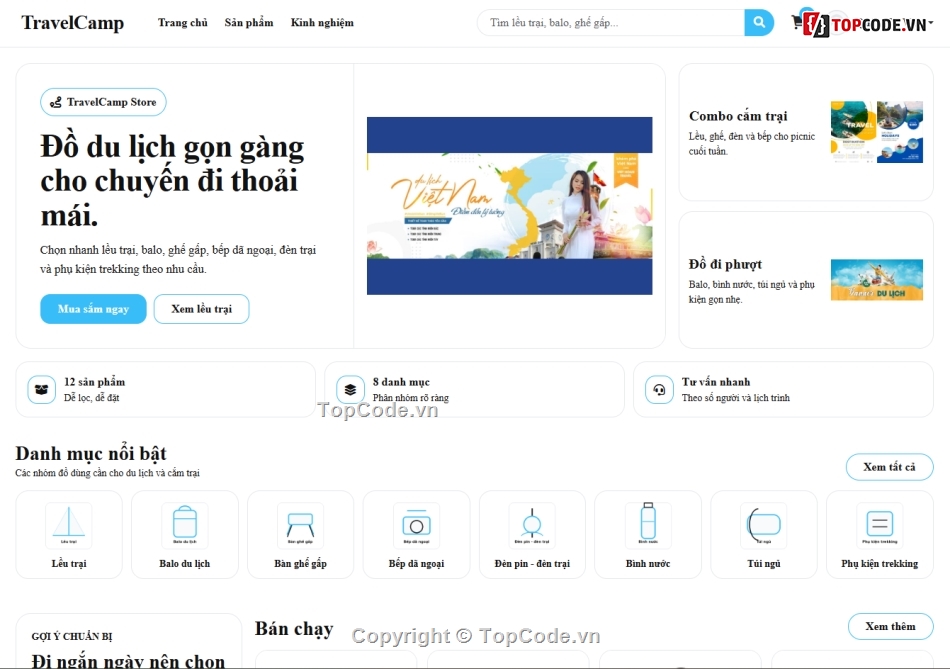Select the Bàn ghế gấp chair icon
This screenshot has height=669, width=950.
click(x=301, y=525)
